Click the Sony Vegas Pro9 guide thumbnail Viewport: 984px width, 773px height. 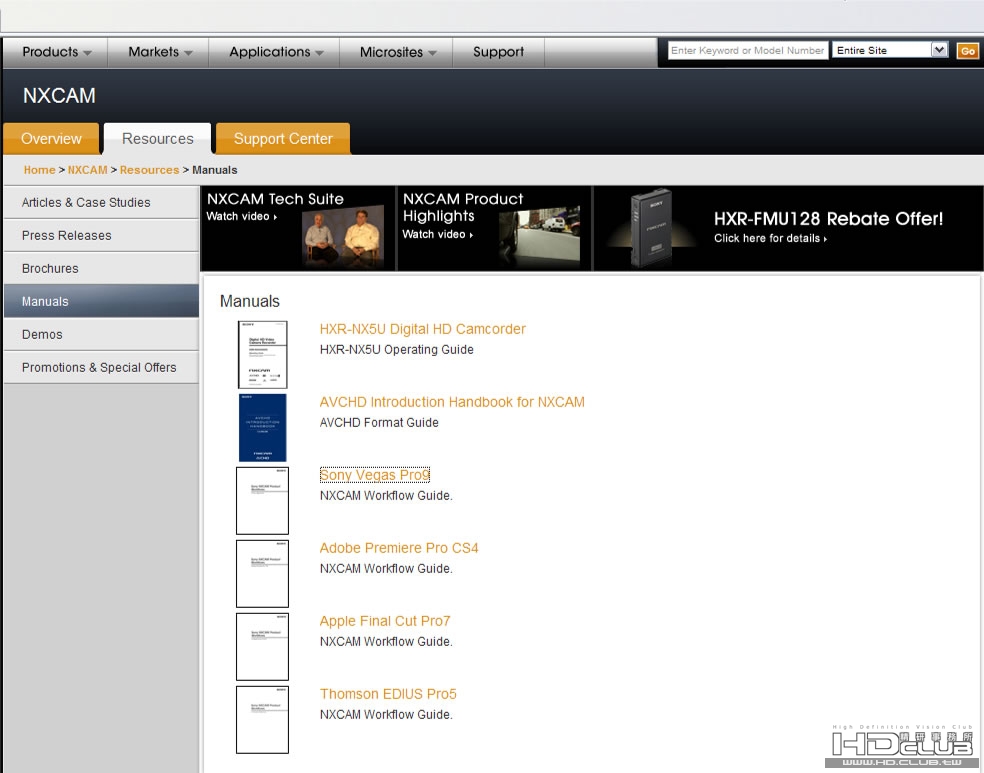[262, 501]
